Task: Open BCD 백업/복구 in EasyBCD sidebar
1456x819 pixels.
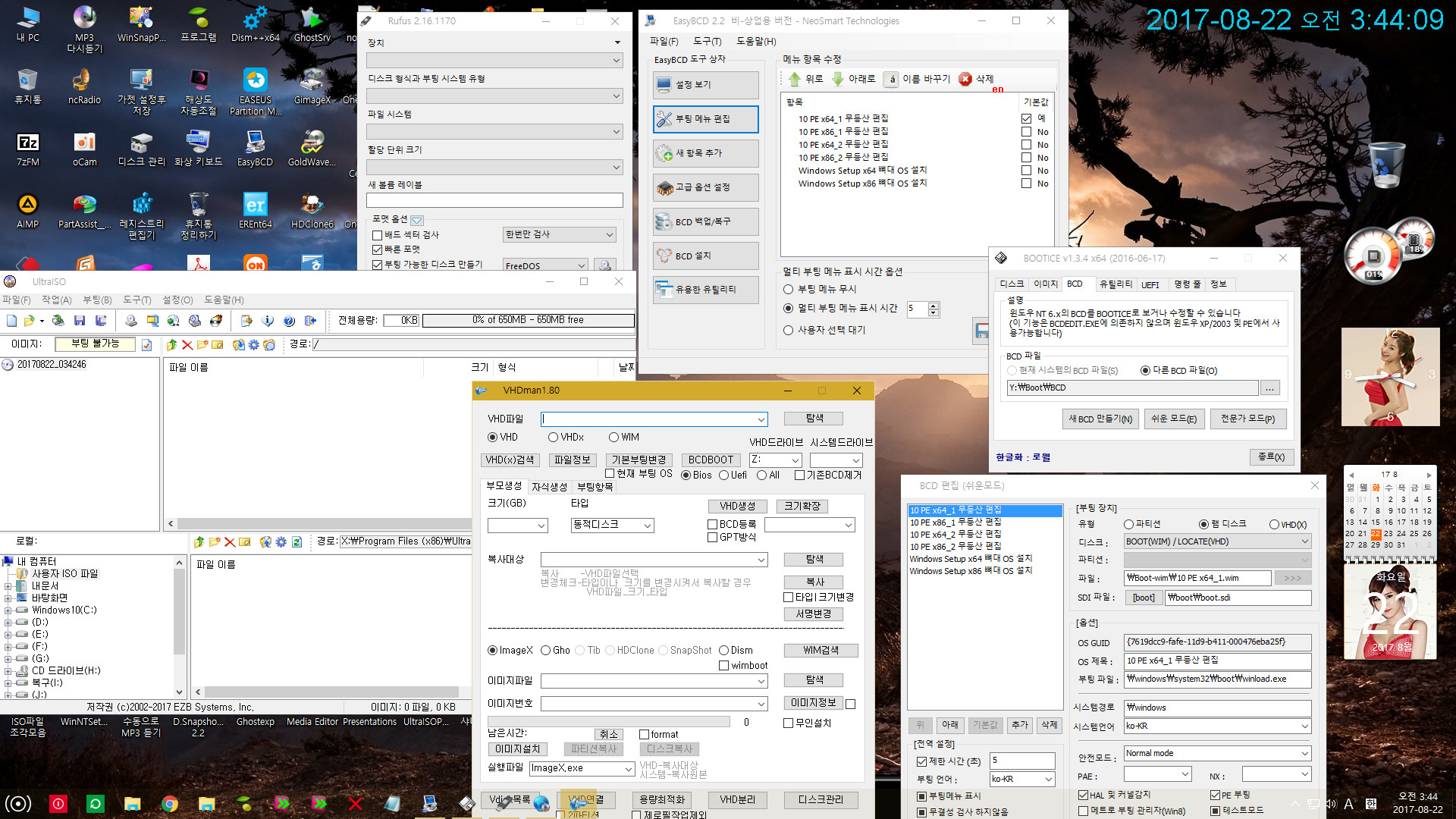Action: tap(705, 221)
